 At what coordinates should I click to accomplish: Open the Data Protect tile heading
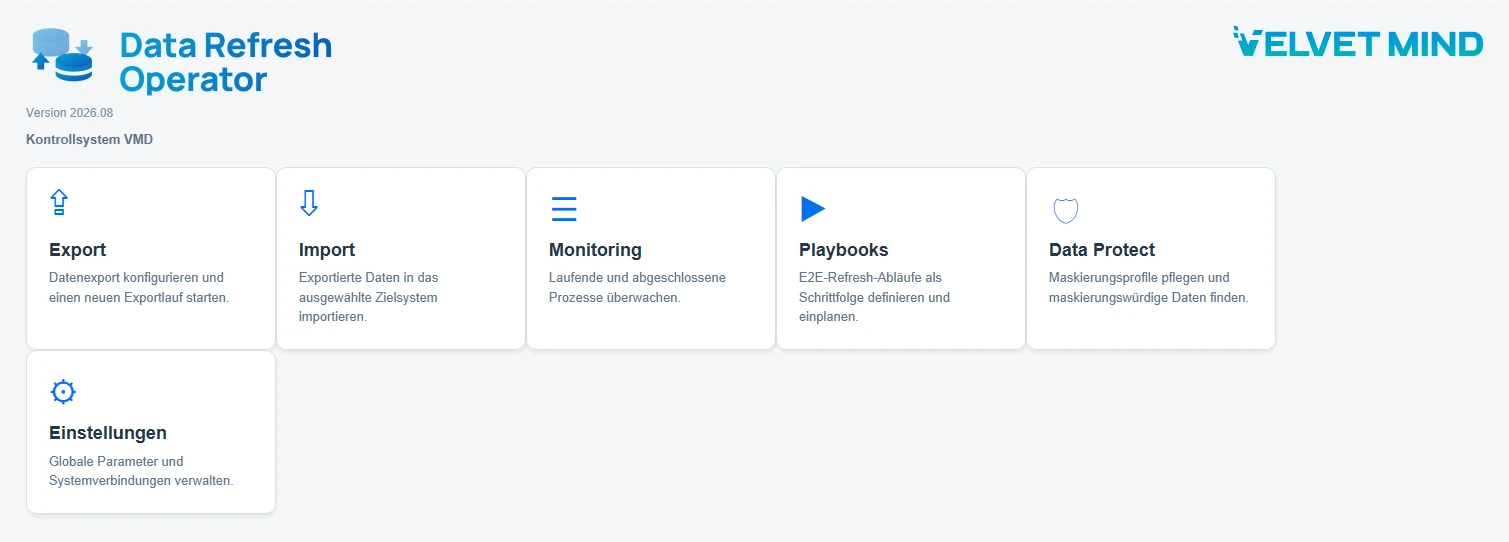pos(1102,250)
